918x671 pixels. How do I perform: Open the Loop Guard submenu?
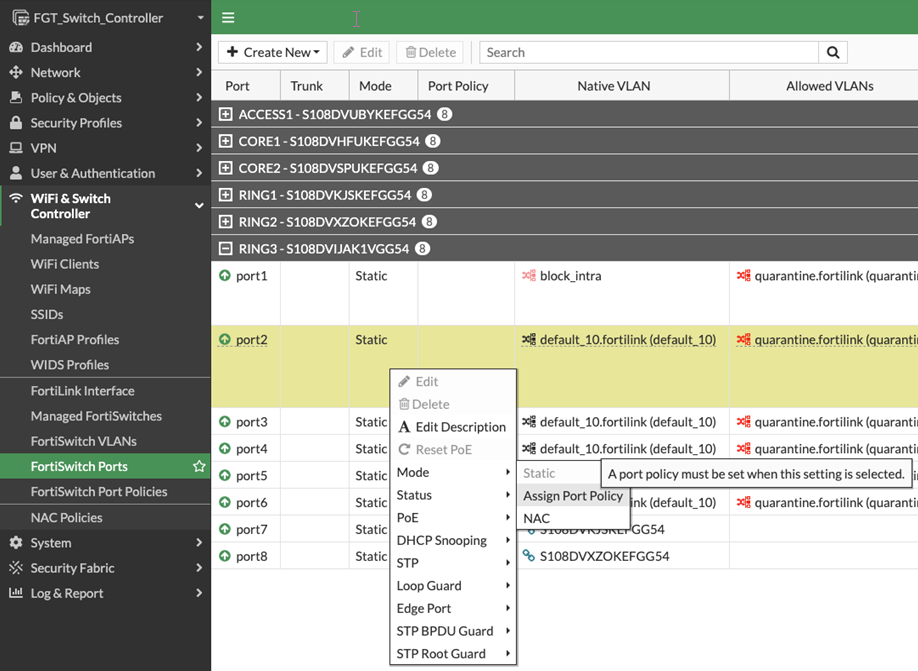[x=453, y=586]
